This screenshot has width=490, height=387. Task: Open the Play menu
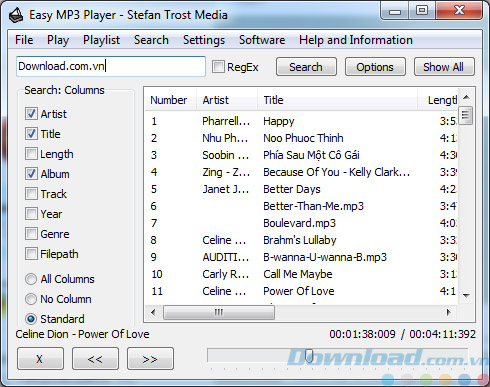[x=58, y=40]
